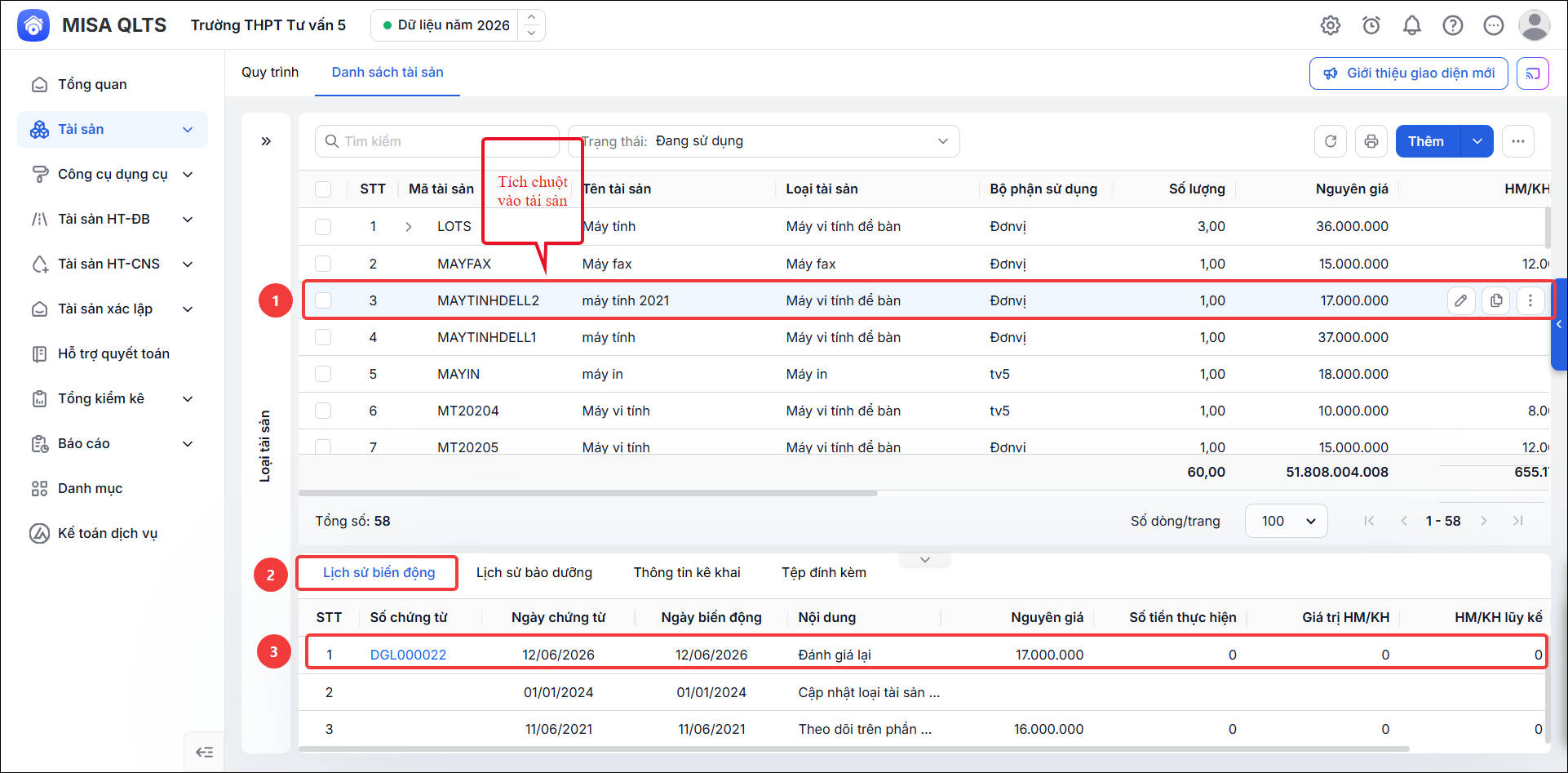Click the alarm clock reminder icon

click(x=1371, y=25)
